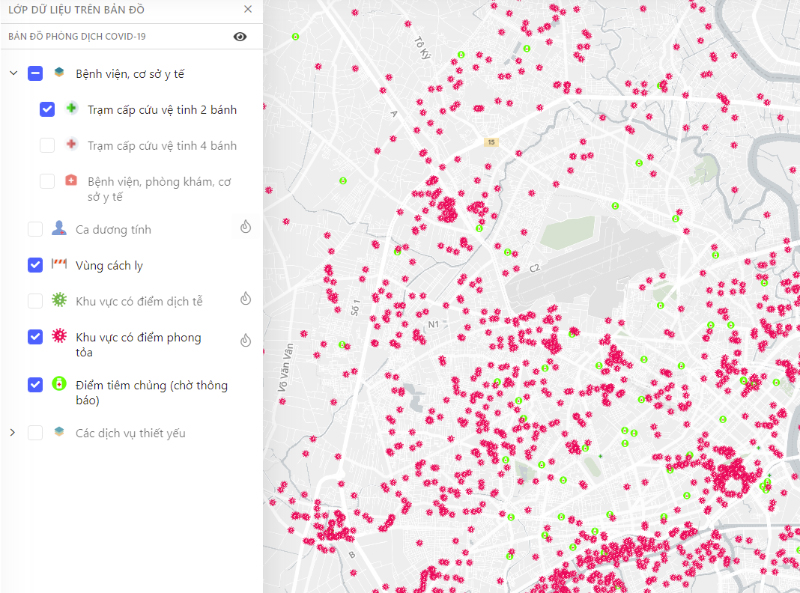Expand the Các dịch vụ thiết yếu group
Viewport: 800px width, 593px height.
tap(13, 433)
